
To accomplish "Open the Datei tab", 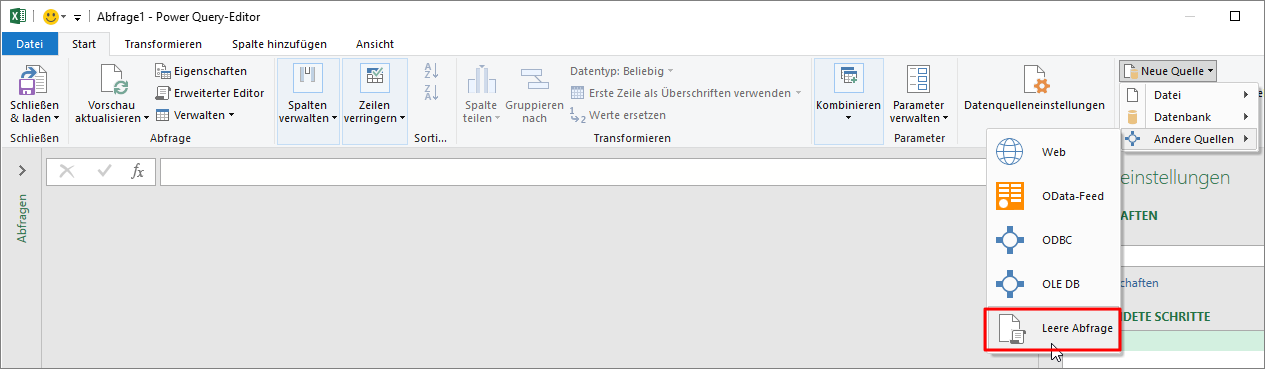I will click(30, 44).
